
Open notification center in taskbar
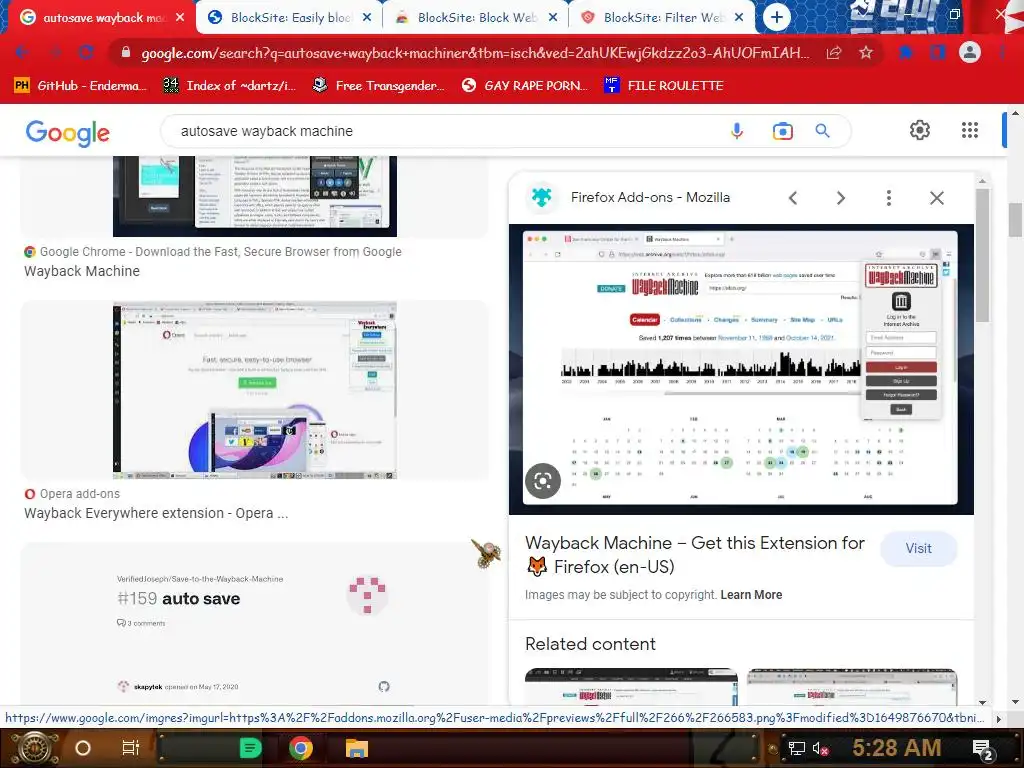[982, 749]
